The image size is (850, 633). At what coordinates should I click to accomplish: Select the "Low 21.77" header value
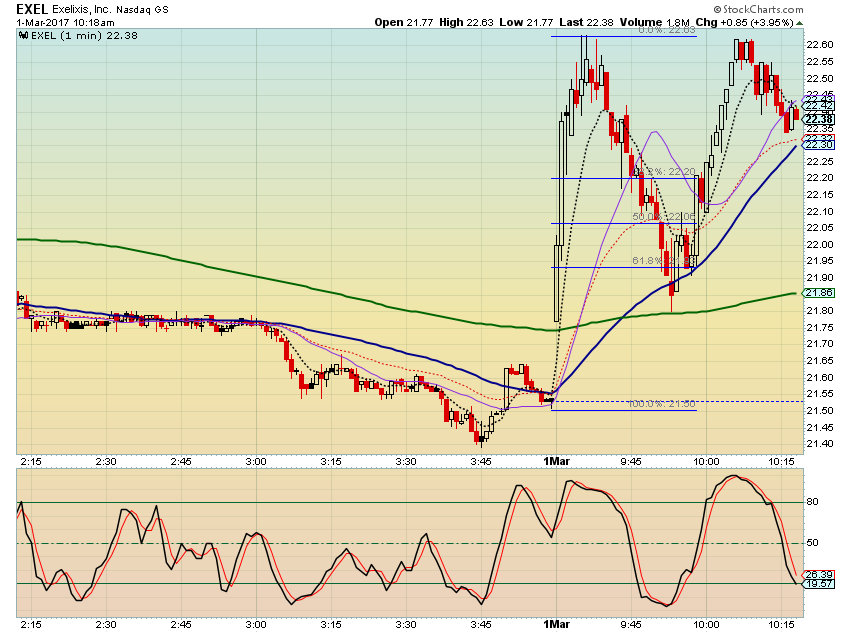pyautogui.click(x=526, y=23)
